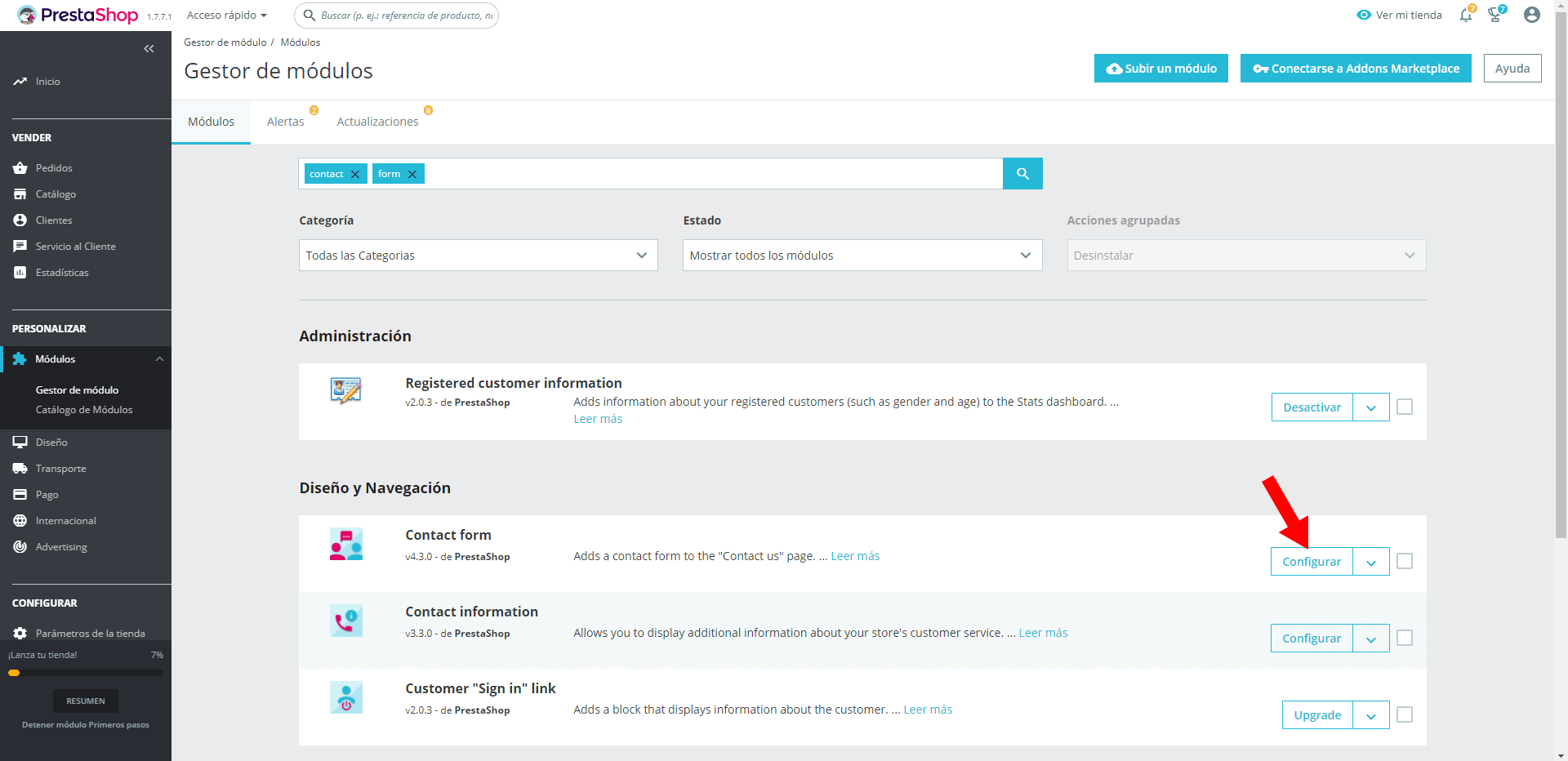The image size is (1568, 761).
Task: Click the Catálogo store icon
Action: (20, 194)
